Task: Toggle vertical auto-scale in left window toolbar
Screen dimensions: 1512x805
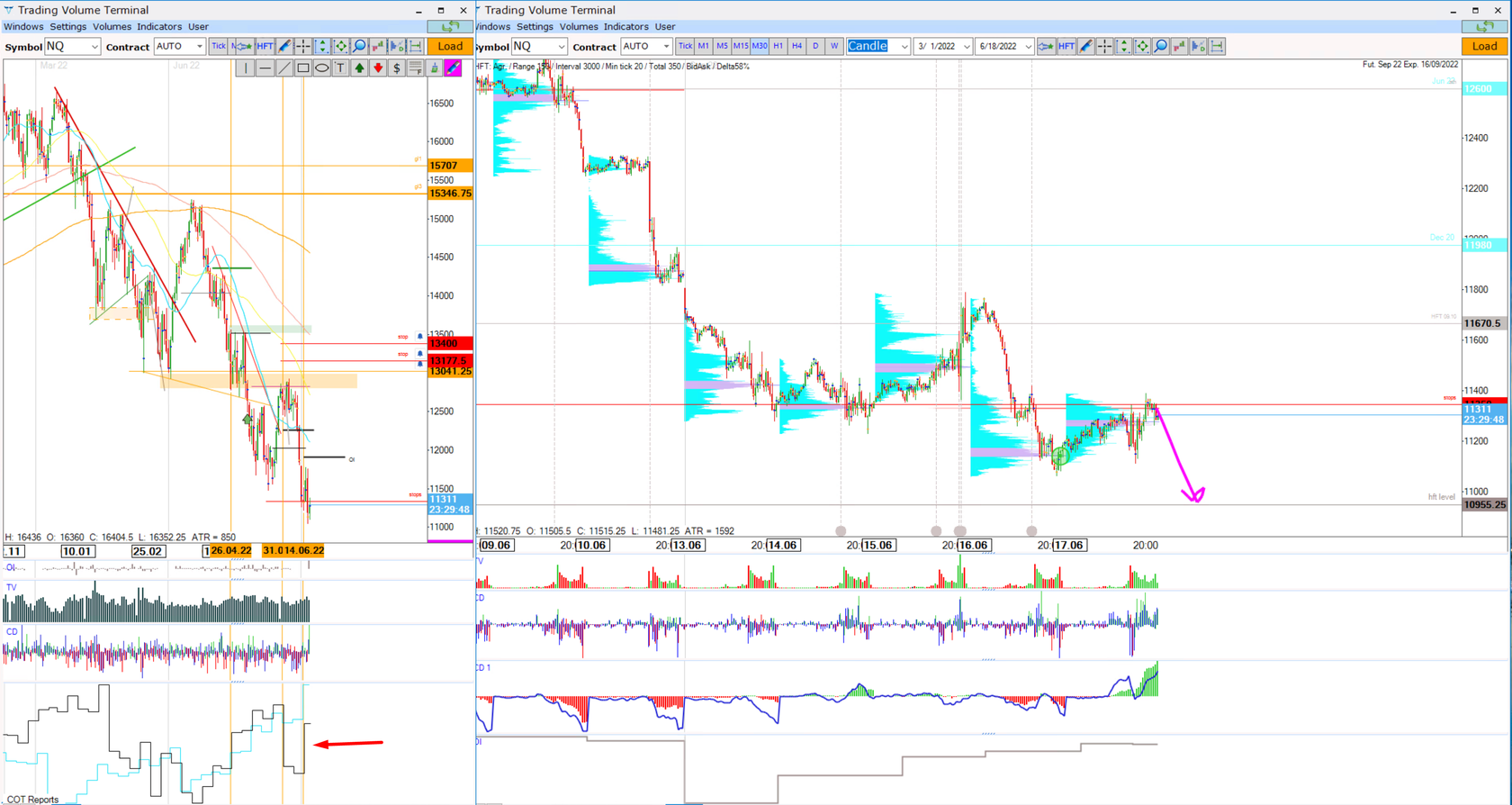Action: point(322,46)
